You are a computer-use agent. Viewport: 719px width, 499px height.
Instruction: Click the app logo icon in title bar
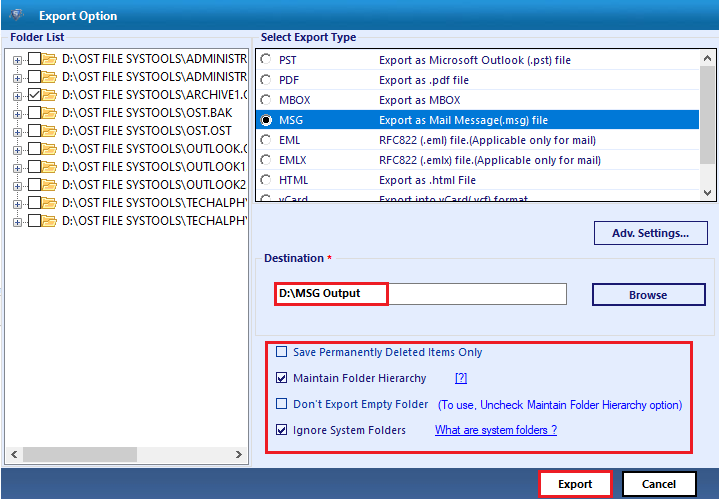pyautogui.click(x=17, y=15)
